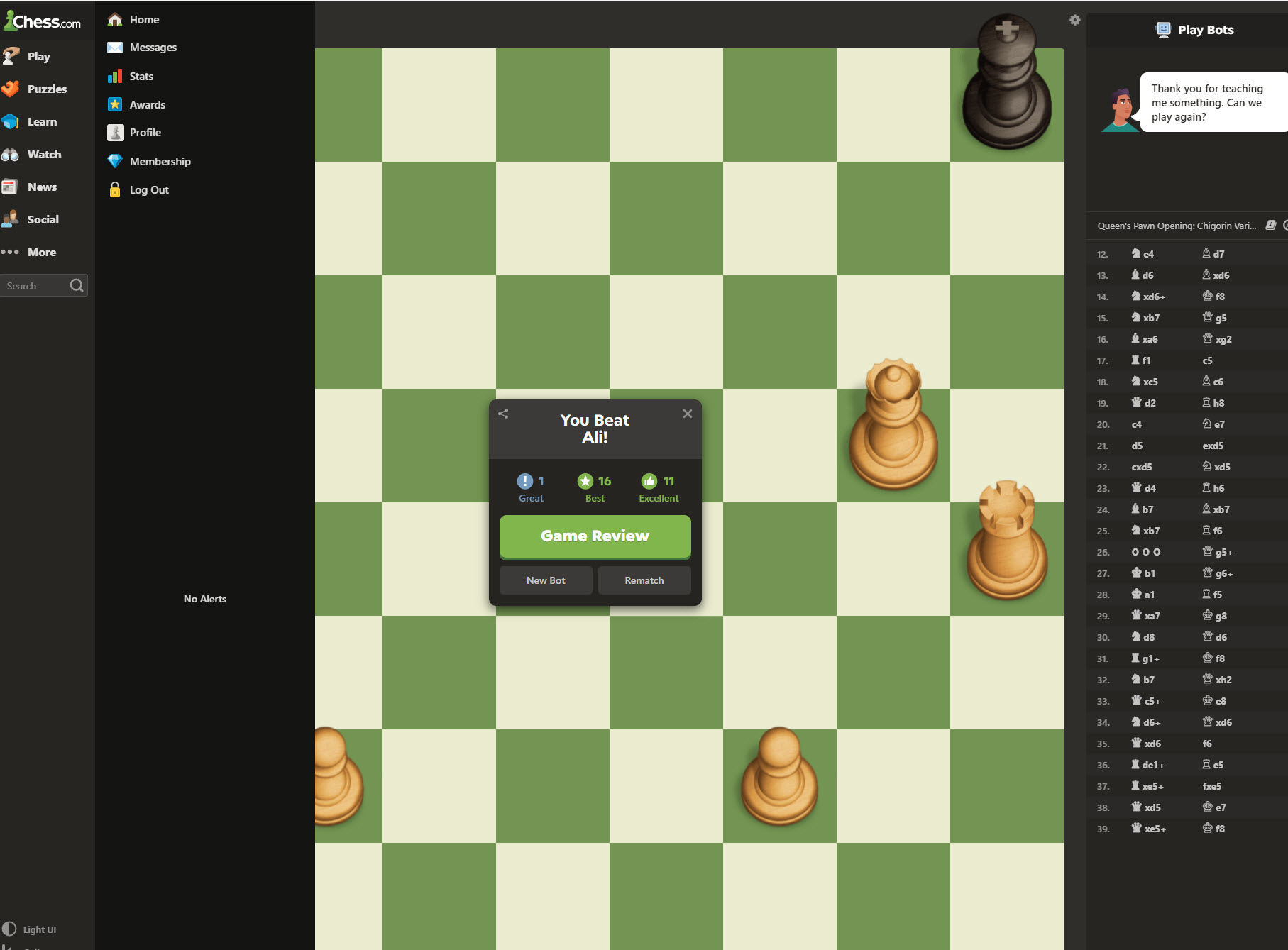
Task: Click the Rematch button
Action: pyautogui.click(x=644, y=580)
